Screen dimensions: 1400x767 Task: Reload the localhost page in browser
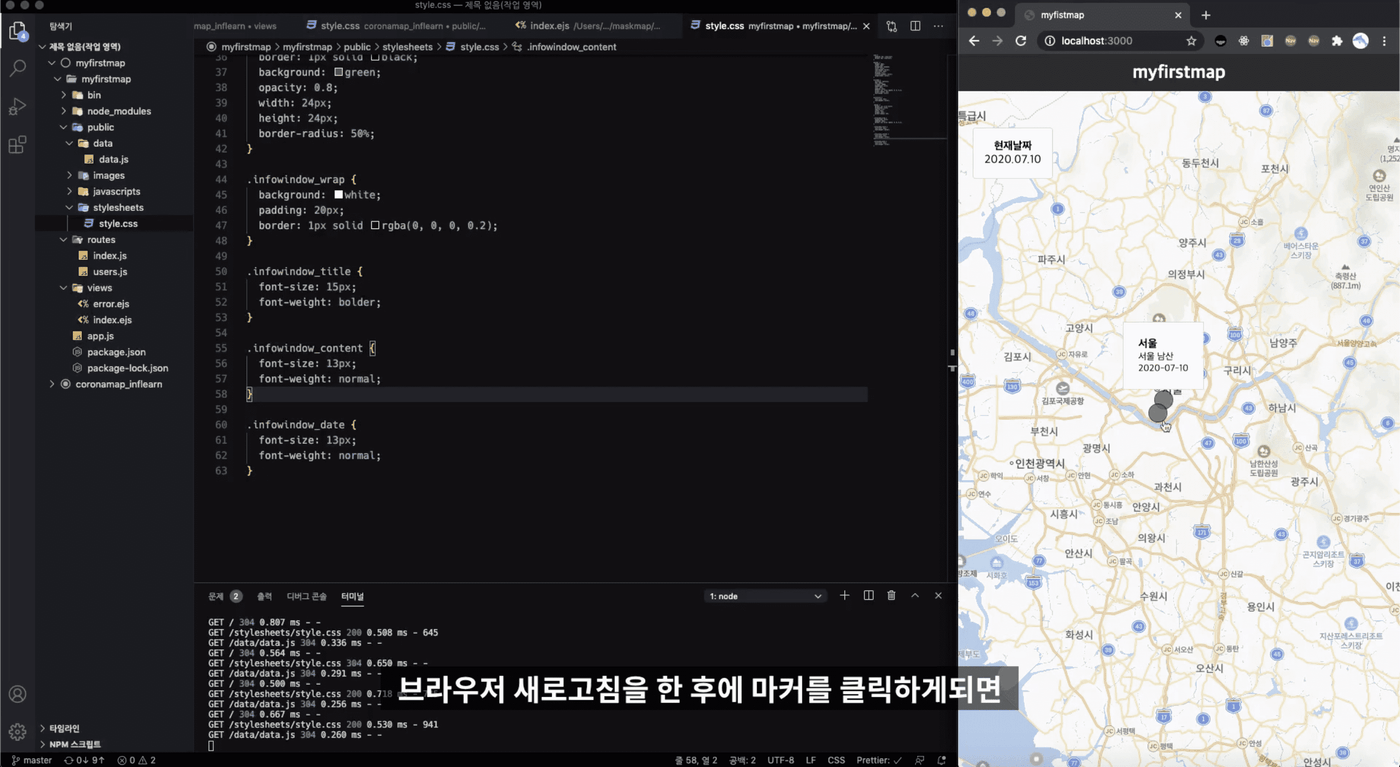[1021, 41]
